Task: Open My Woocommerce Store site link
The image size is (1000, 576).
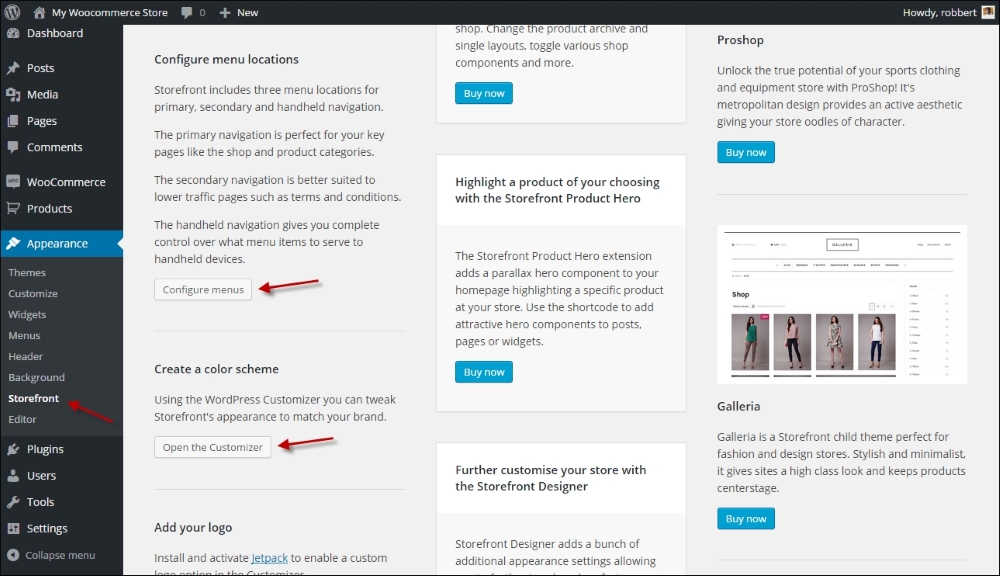Action: coord(110,12)
